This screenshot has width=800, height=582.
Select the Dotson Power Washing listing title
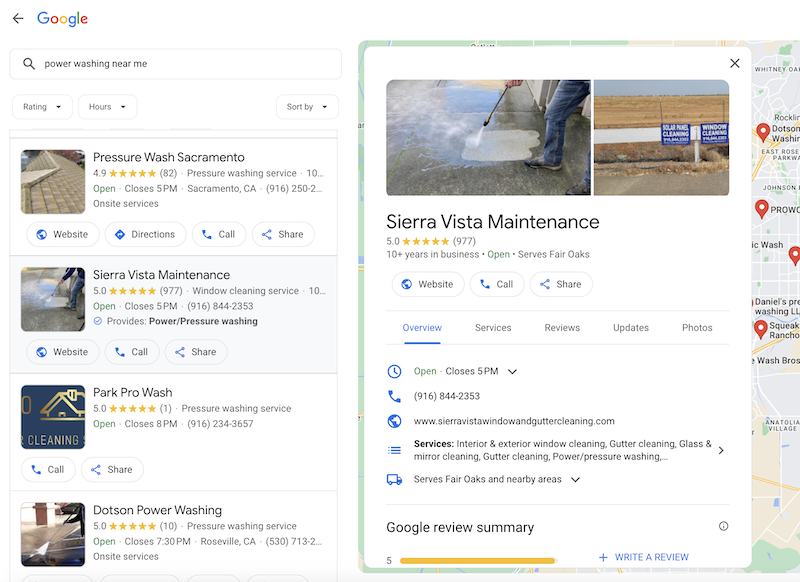tap(157, 510)
